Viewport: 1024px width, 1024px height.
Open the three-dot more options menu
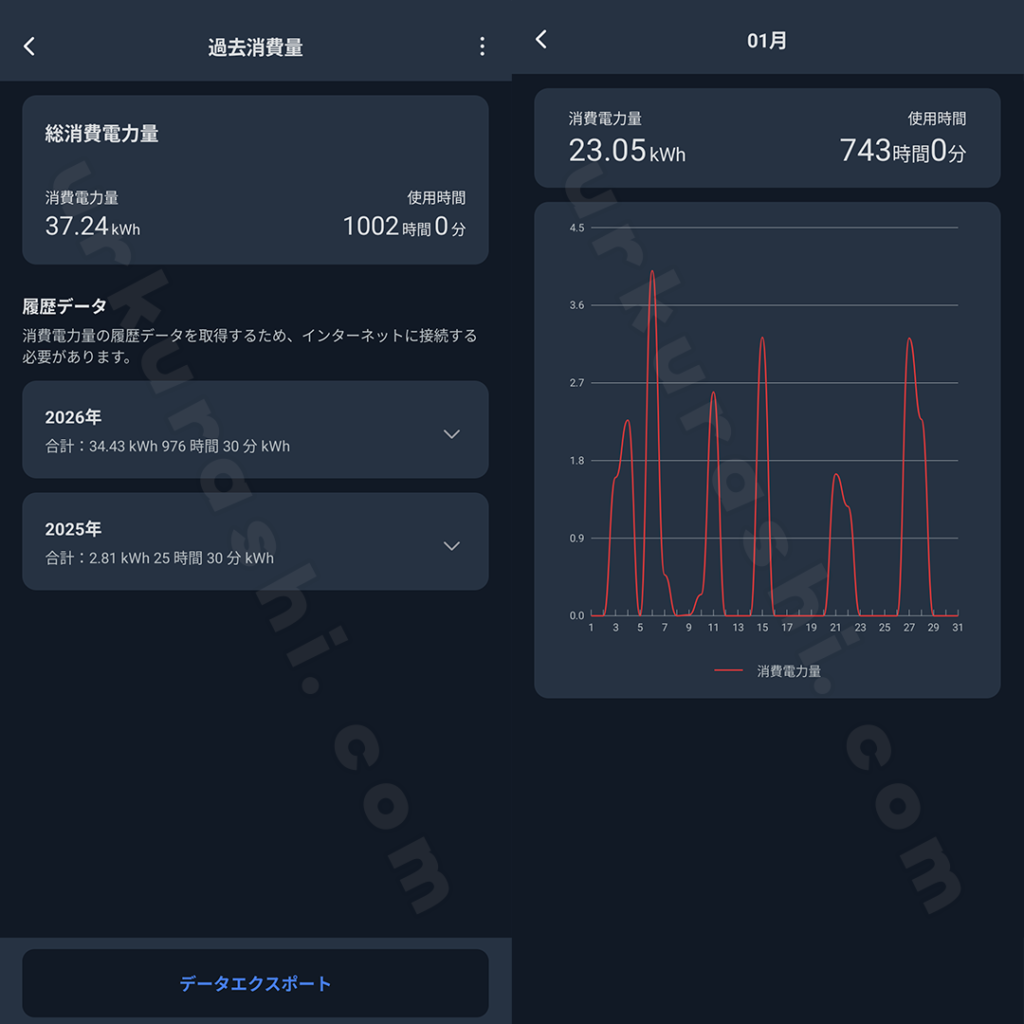click(x=482, y=46)
